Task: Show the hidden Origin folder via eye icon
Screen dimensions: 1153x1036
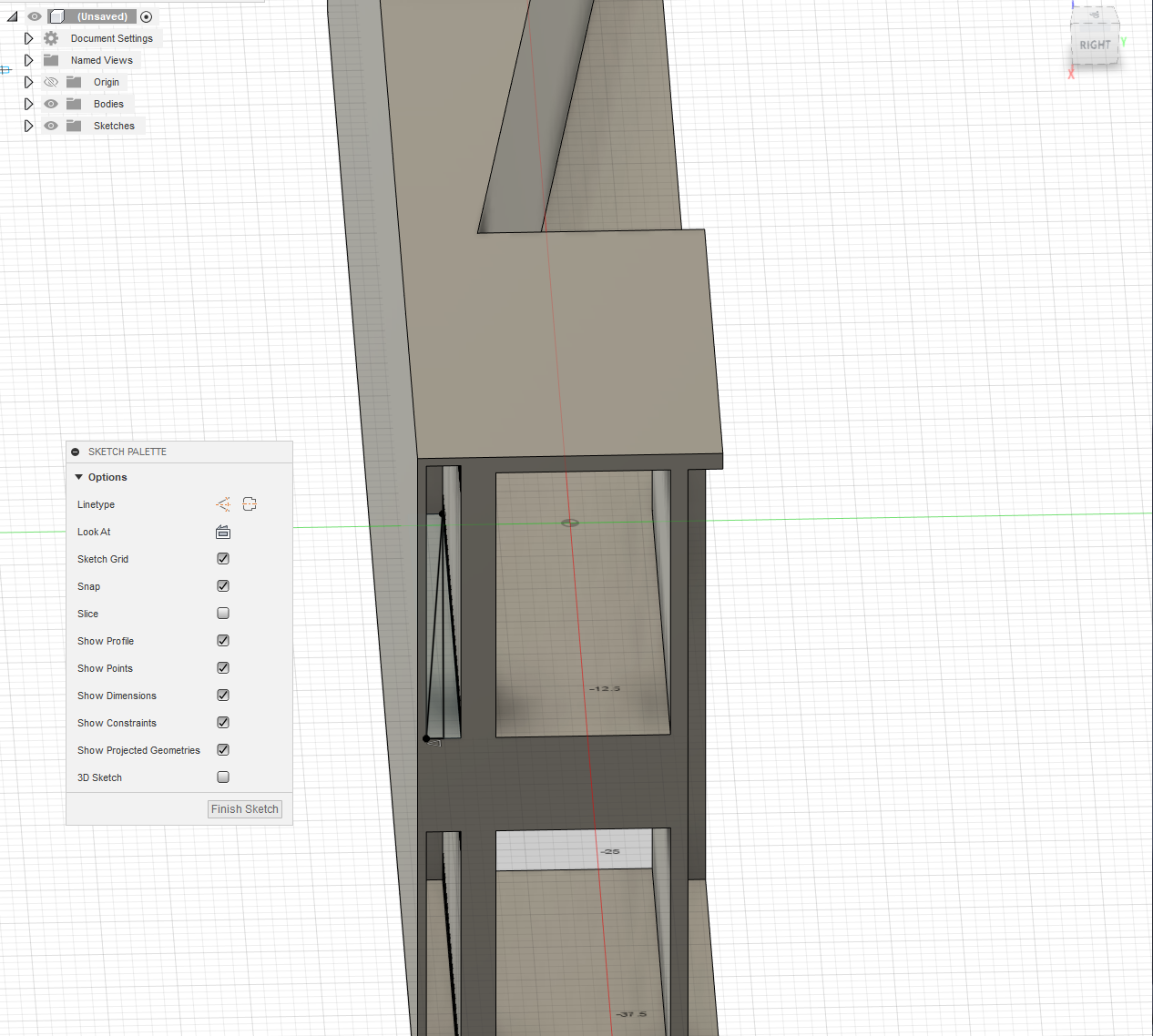Action: tap(51, 82)
